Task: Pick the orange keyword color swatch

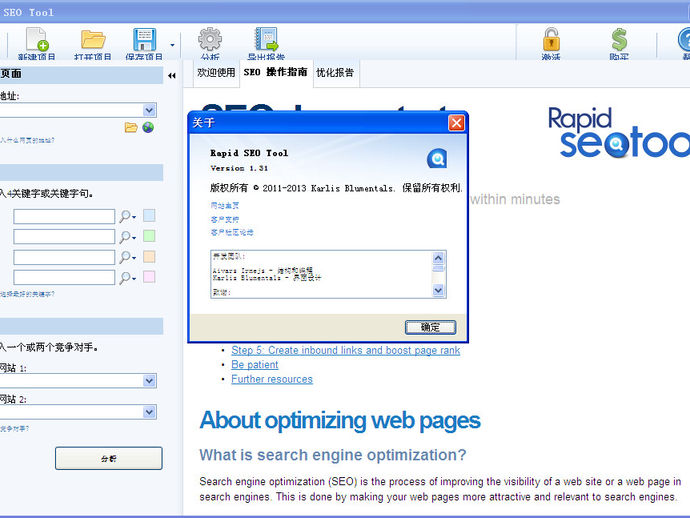Action: (x=149, y=257)
